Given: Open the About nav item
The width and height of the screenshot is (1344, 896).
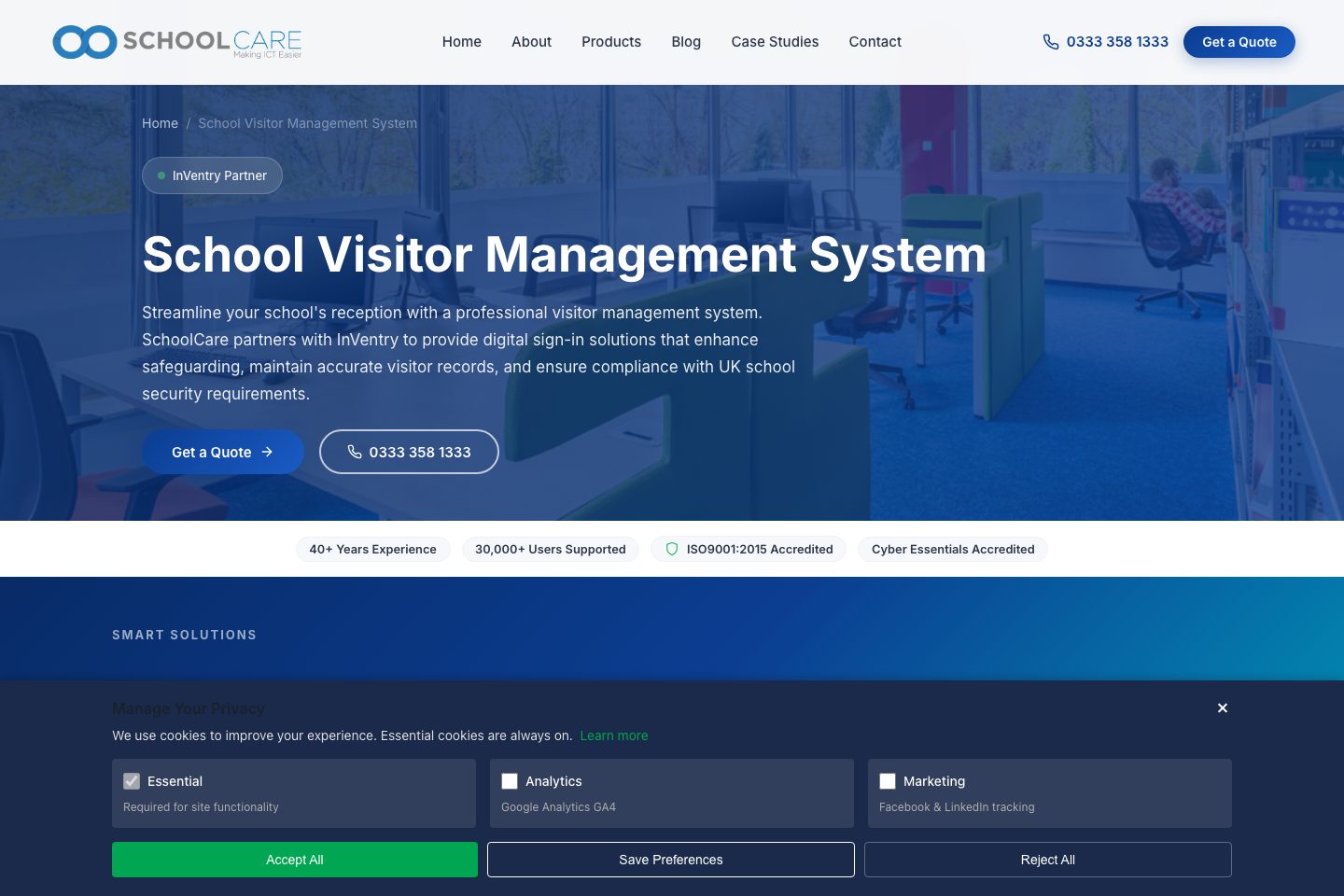Looking at the screenshot, I should pyautogui.click(x=531, y=42).
